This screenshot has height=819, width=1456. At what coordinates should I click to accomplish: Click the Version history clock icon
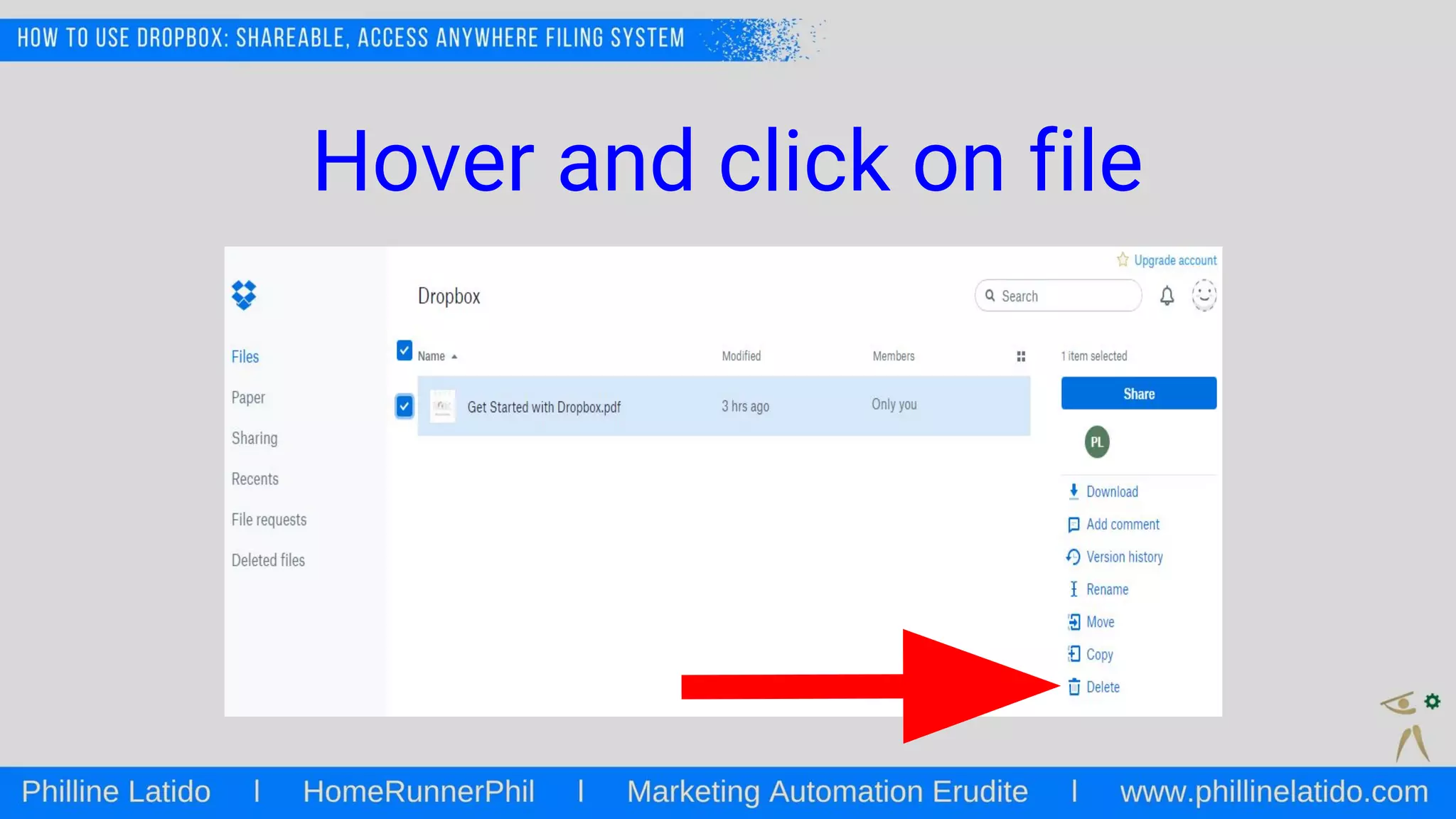[1074, 557]
